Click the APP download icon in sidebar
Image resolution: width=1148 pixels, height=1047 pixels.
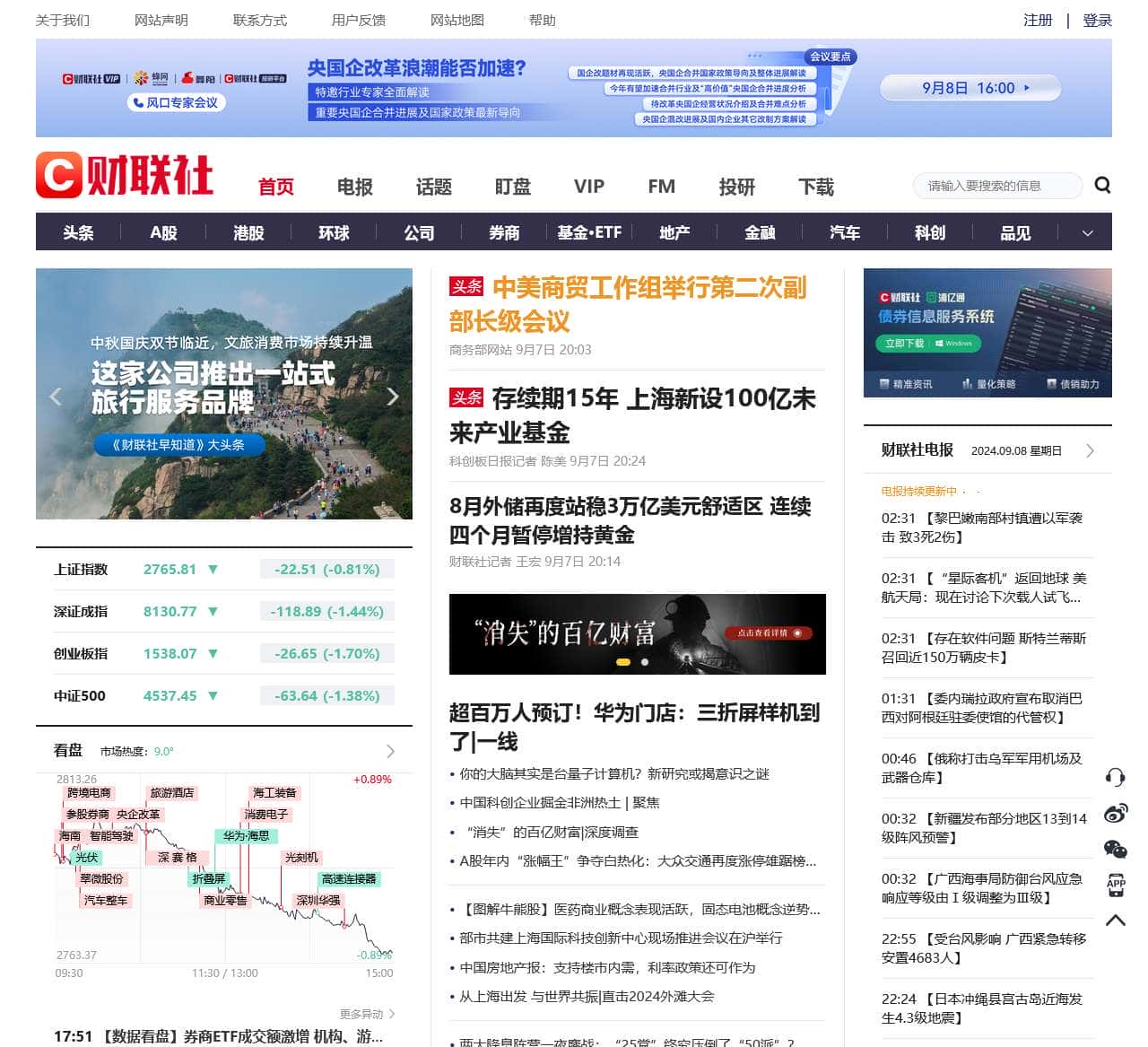click(x=1115, y=884)
